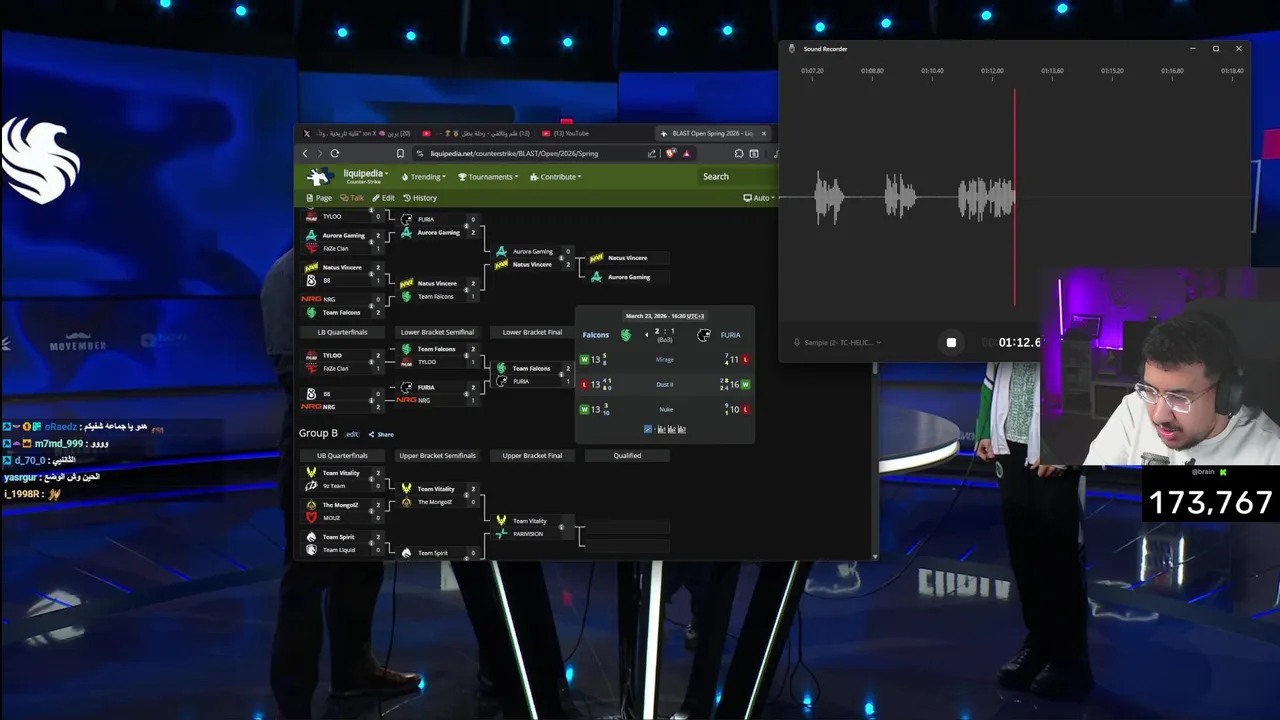Expand the Contribute menu
Screen dimensions: 1280x720
click(555, 177)
